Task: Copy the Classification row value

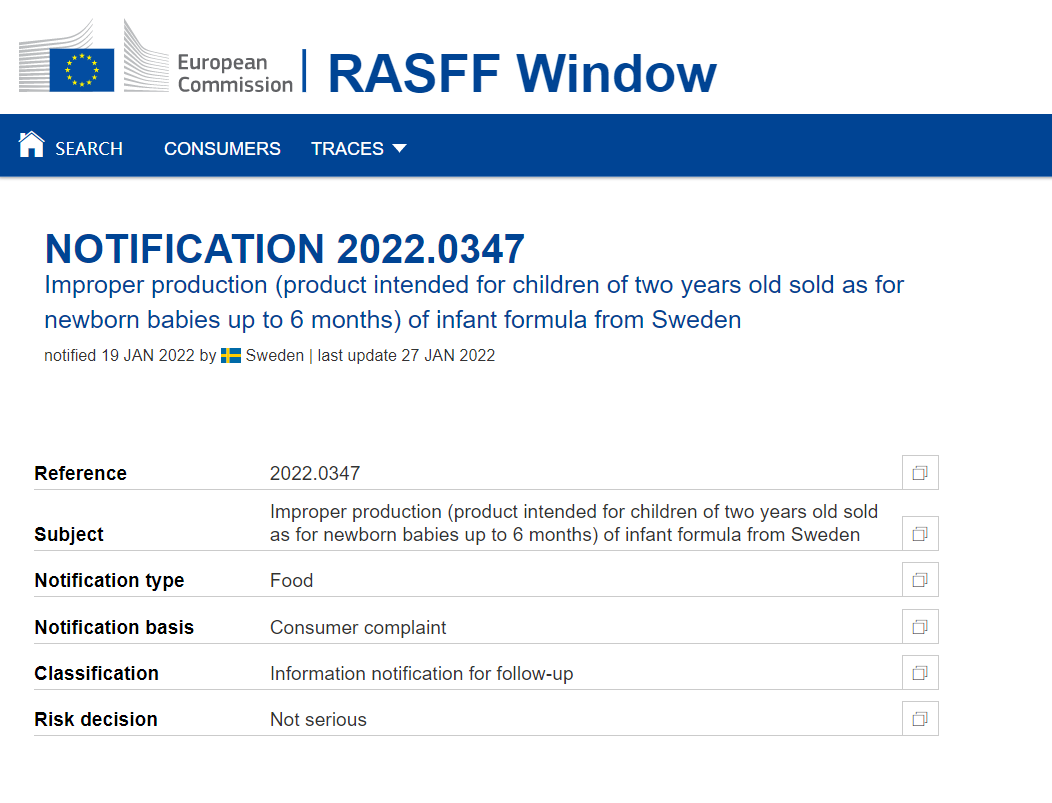Action: 920,673
